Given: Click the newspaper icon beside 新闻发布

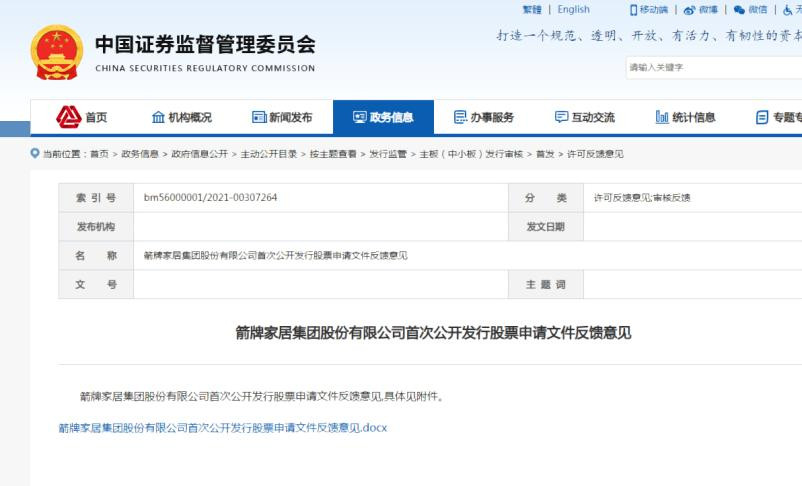Looking at the screenshot, I should (259, 117).
